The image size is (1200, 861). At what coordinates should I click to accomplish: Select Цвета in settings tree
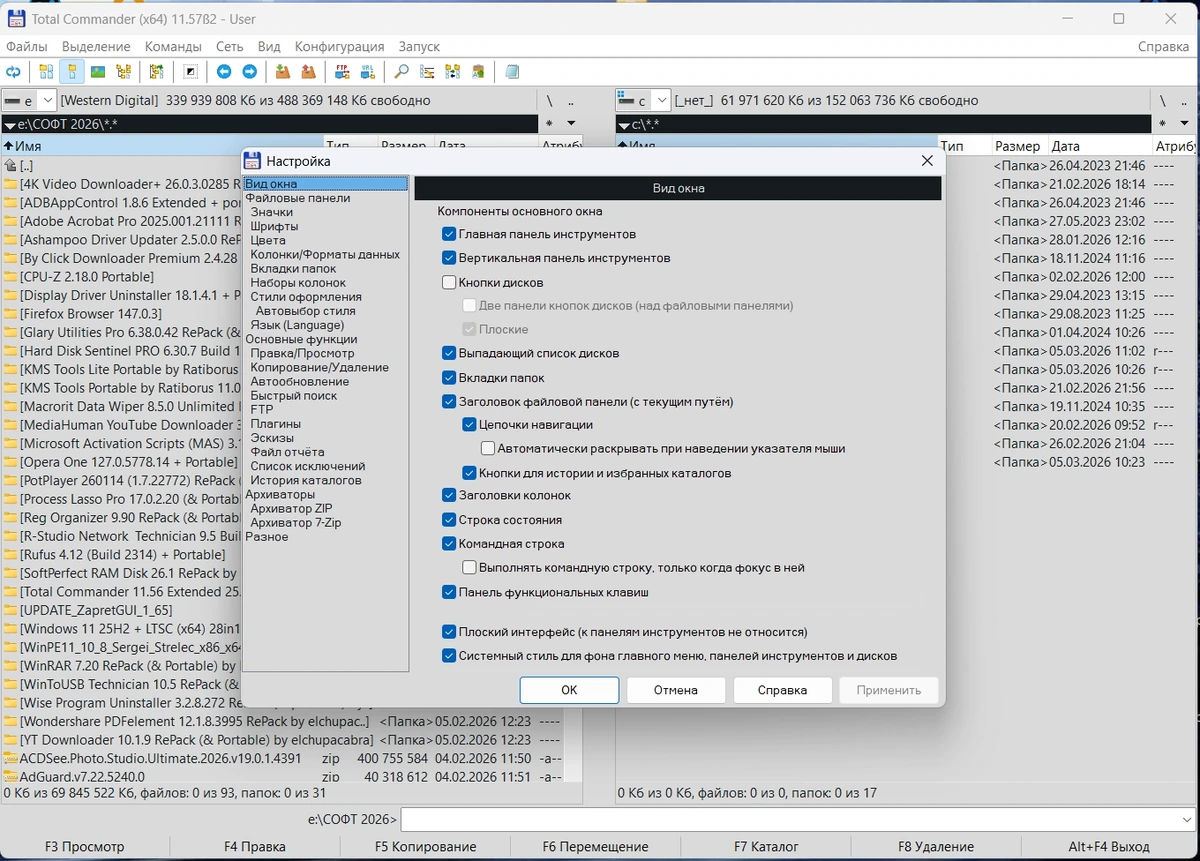[268, 240]
